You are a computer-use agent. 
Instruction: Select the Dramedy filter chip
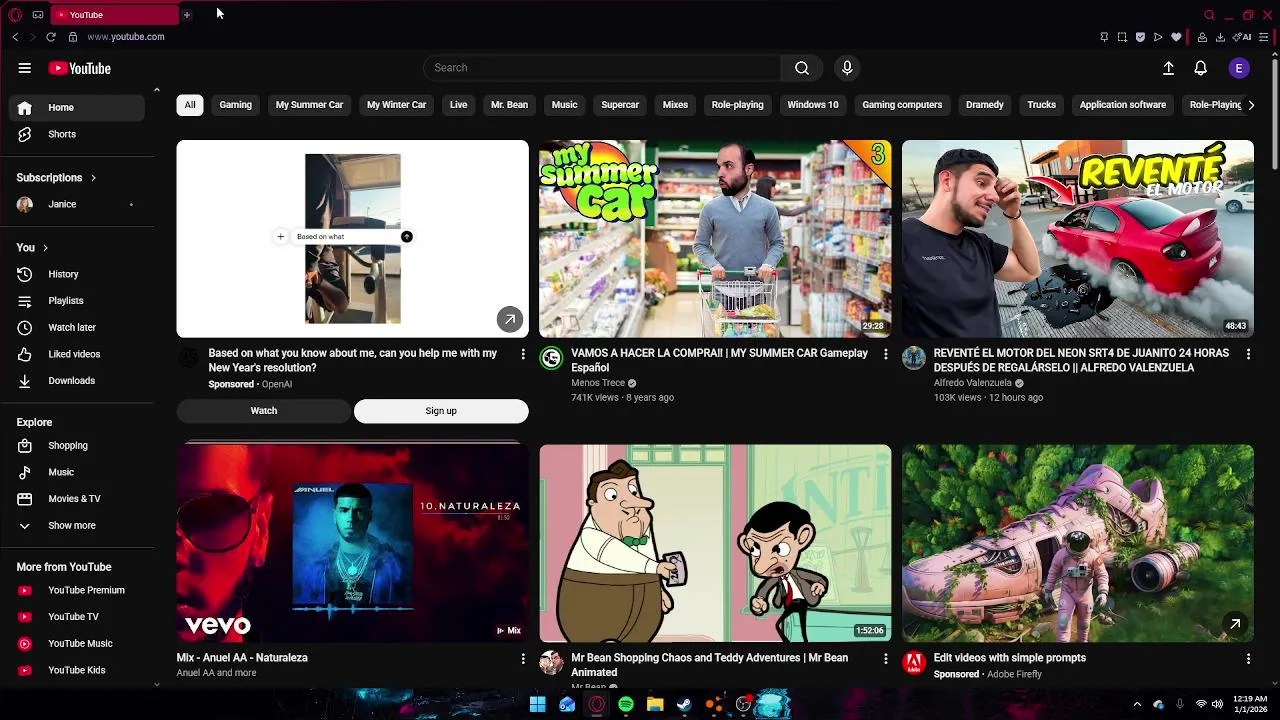pos(984,105)
